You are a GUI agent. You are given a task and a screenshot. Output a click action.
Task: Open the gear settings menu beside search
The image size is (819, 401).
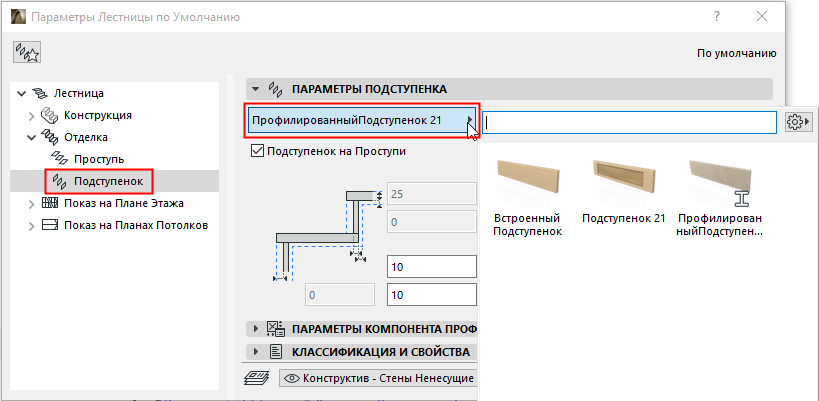pyautogui.click(x=798, y=121)
